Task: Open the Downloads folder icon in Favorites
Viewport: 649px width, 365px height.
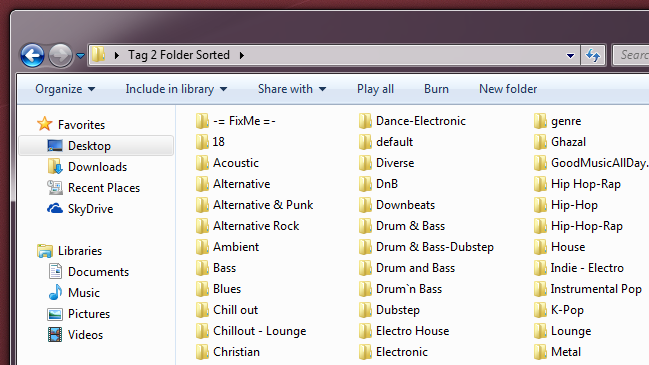Action: pyautogui.click(x=55, y=166)
